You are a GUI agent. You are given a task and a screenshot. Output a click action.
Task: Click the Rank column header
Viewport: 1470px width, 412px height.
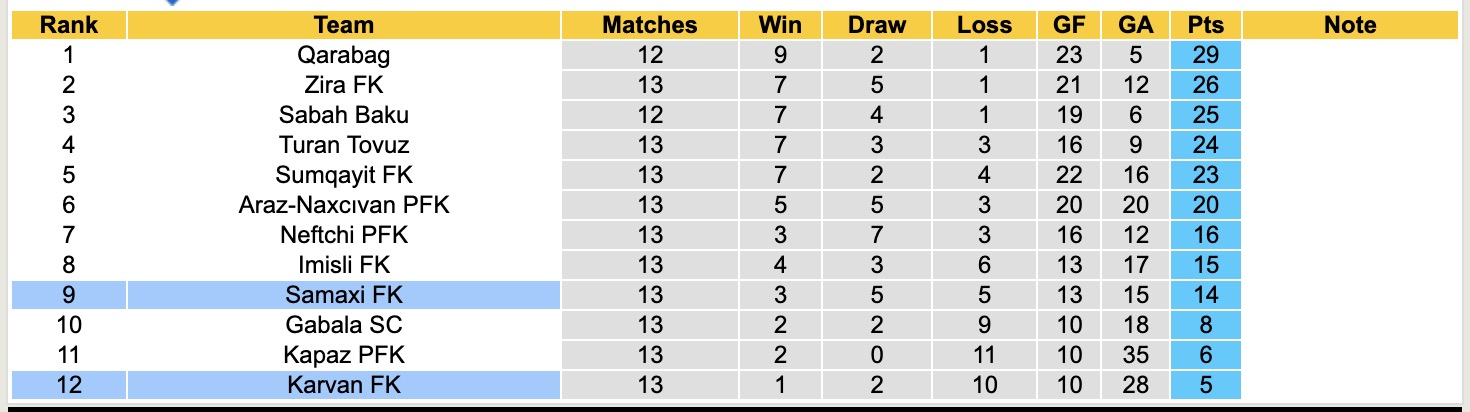(x=68, y=26)
